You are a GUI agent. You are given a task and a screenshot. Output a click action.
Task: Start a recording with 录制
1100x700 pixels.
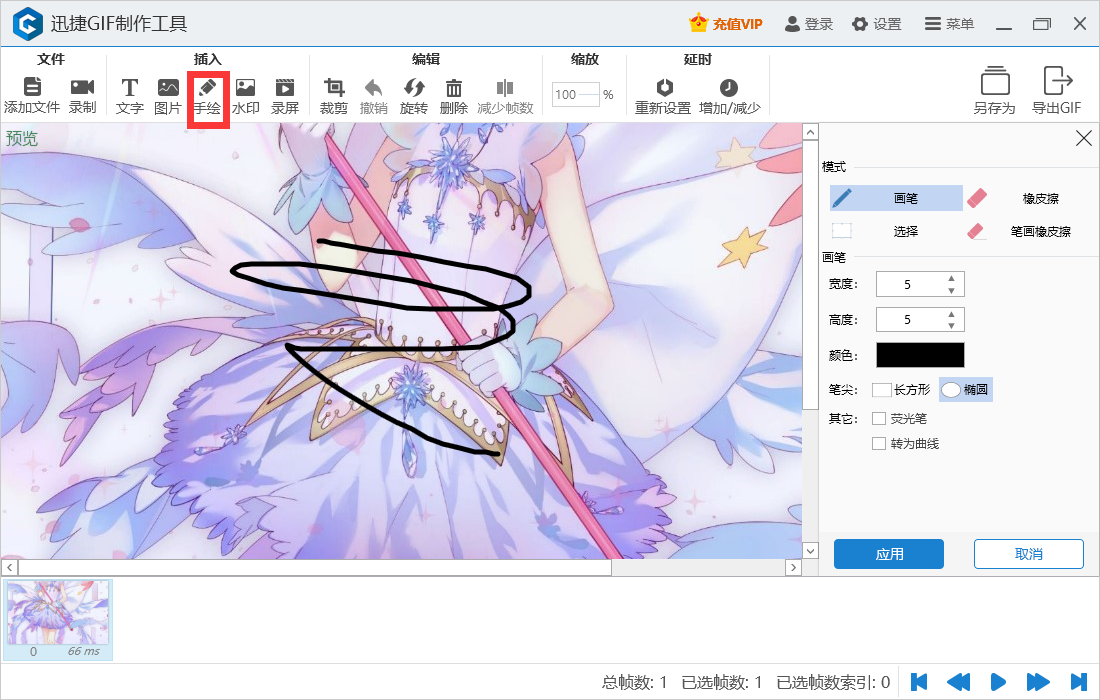82,96
